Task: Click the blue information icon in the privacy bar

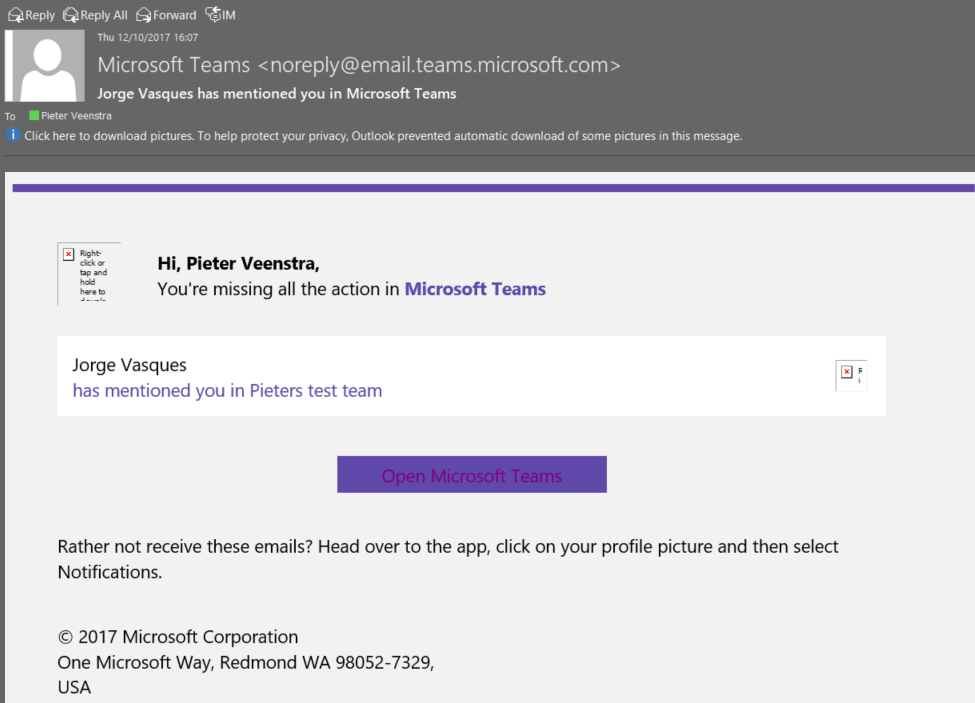Action: tap(14, 136)
